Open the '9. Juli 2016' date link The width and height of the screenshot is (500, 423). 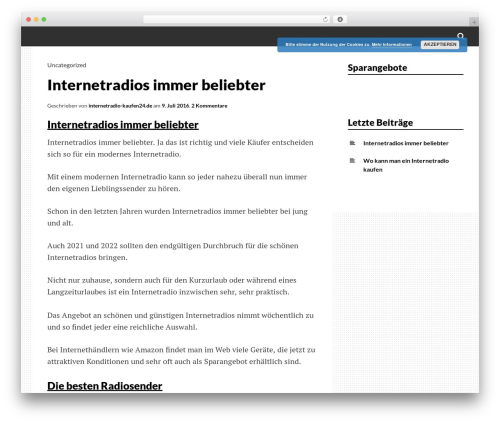pyautogui.click(x=175, y=106)
